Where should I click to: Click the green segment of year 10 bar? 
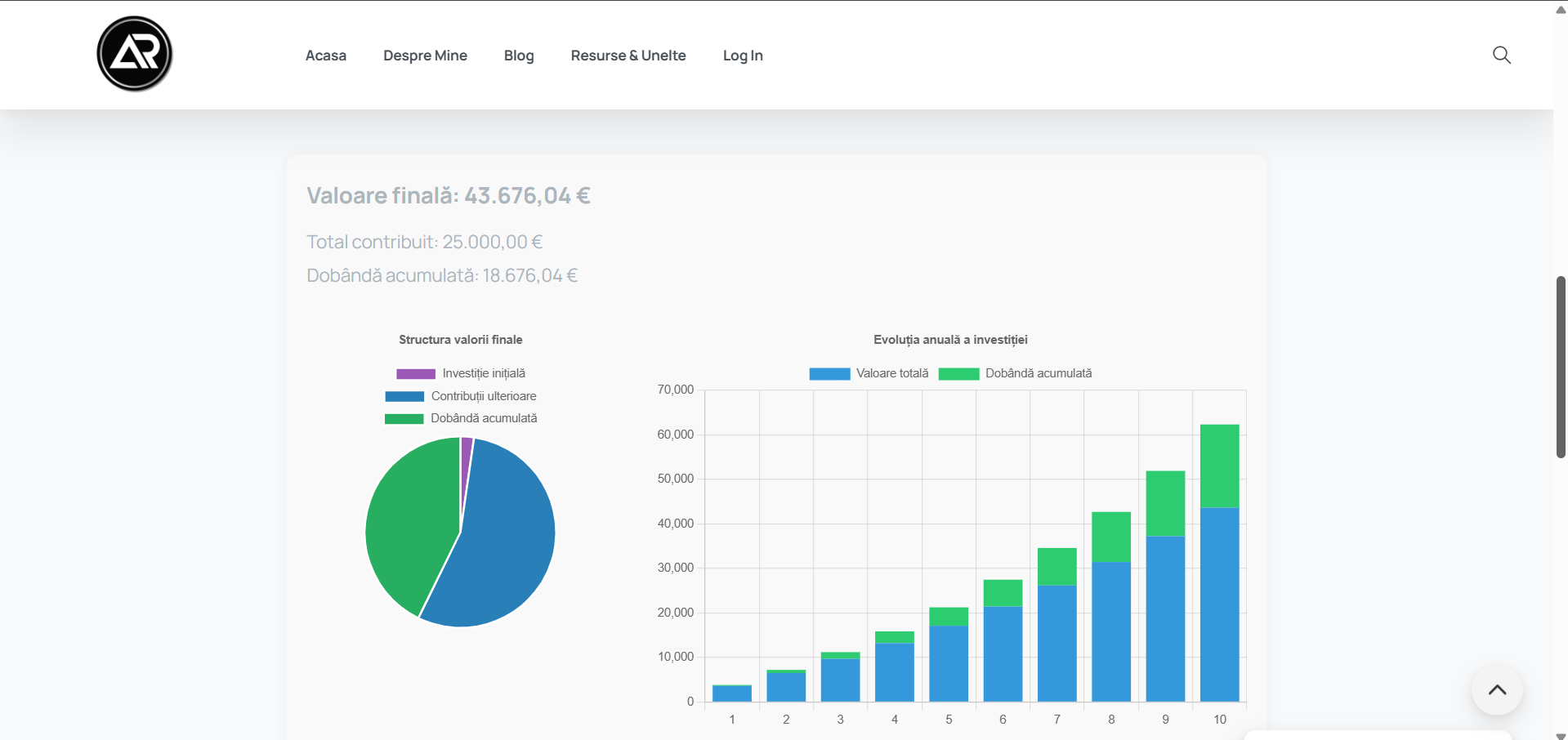pos(1219,466)
